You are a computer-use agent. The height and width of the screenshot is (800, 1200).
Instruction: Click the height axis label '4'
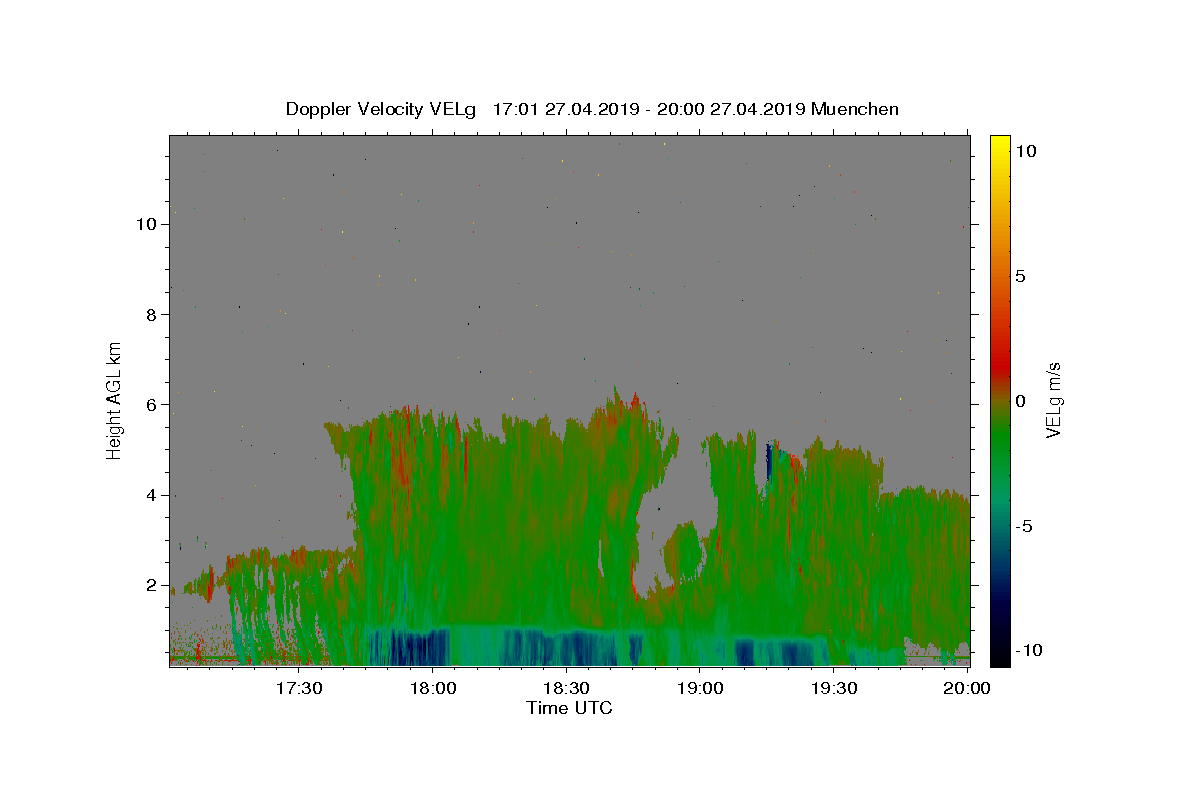[x=152, y=495]
